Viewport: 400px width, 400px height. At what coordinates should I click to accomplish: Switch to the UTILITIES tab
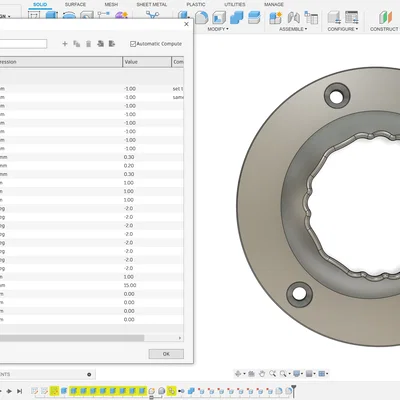[235, 4]
